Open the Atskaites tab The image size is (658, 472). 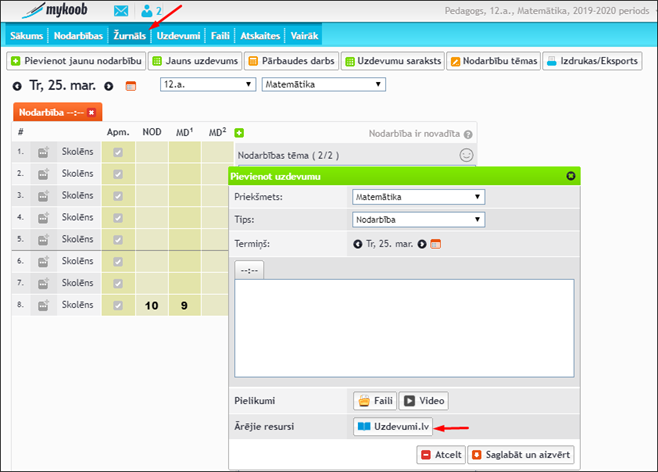260,35
